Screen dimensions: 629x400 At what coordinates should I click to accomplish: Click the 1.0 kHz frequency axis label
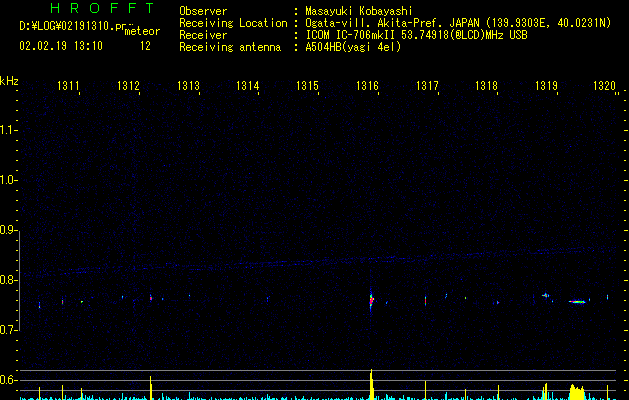pos(8,180)
